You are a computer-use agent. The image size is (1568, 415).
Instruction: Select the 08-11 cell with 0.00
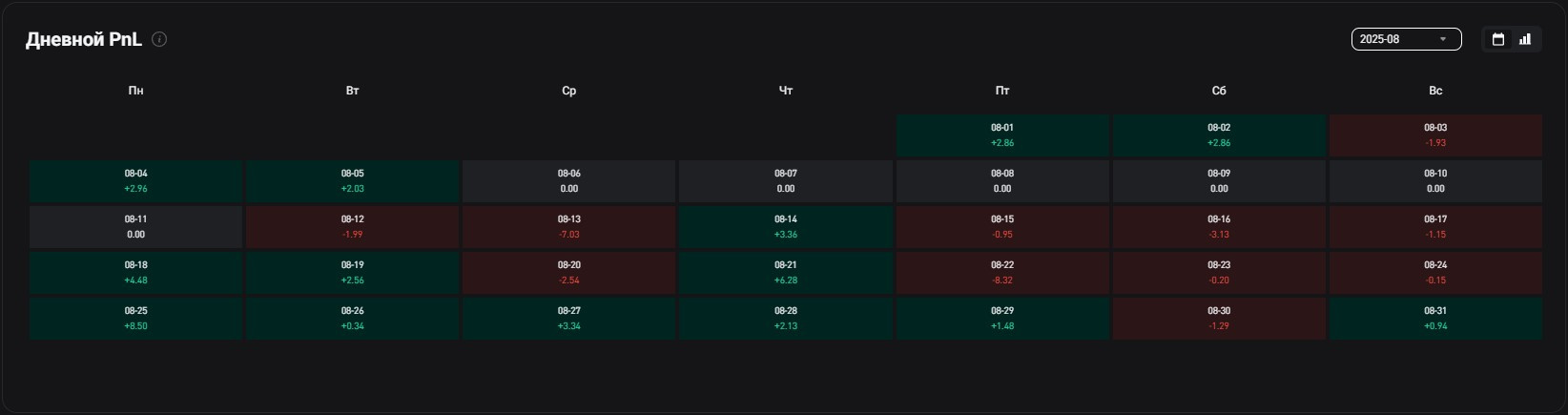135,227
